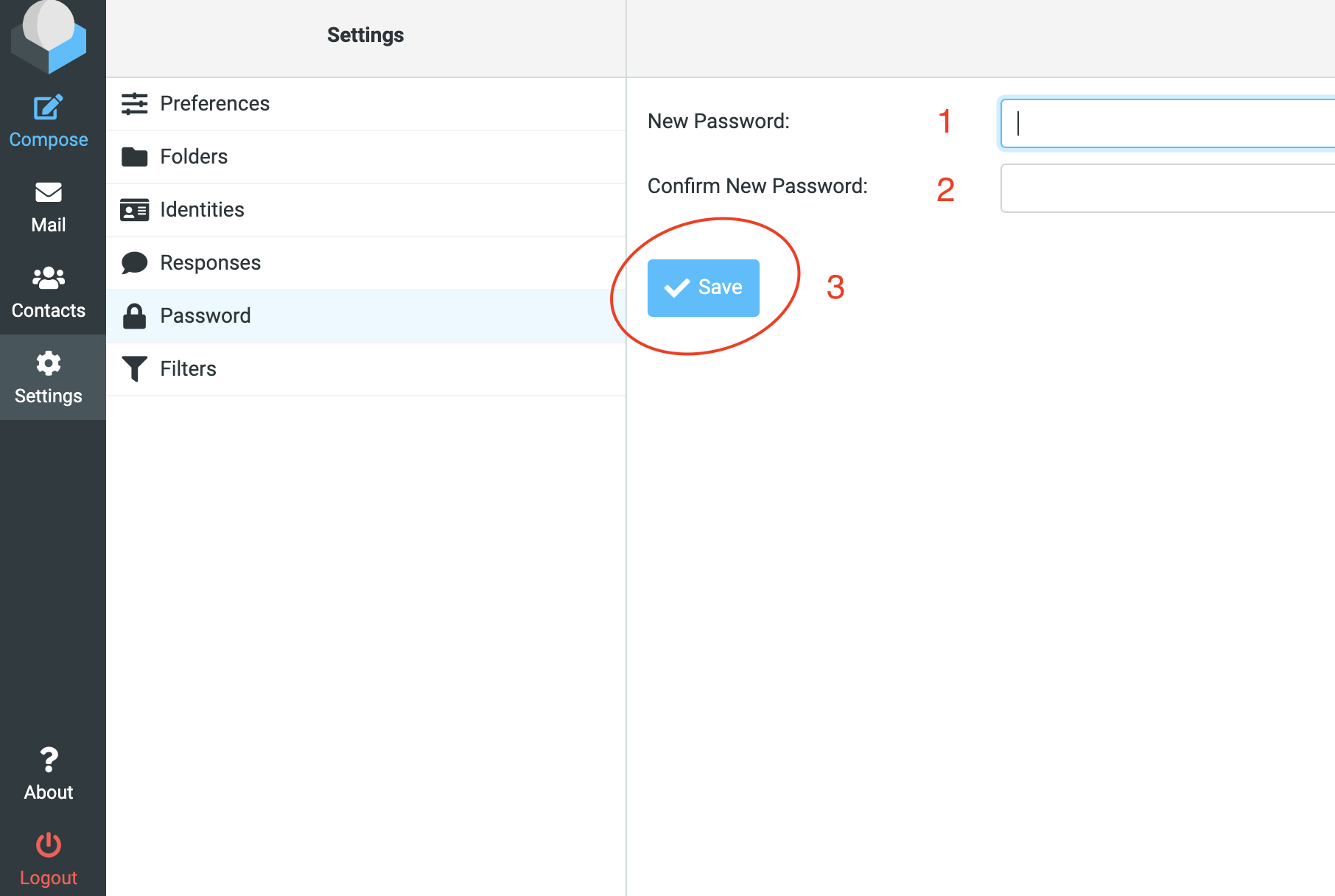Click the Roundcube logo
Screen dimensions: 1335x896
point(49,35)
